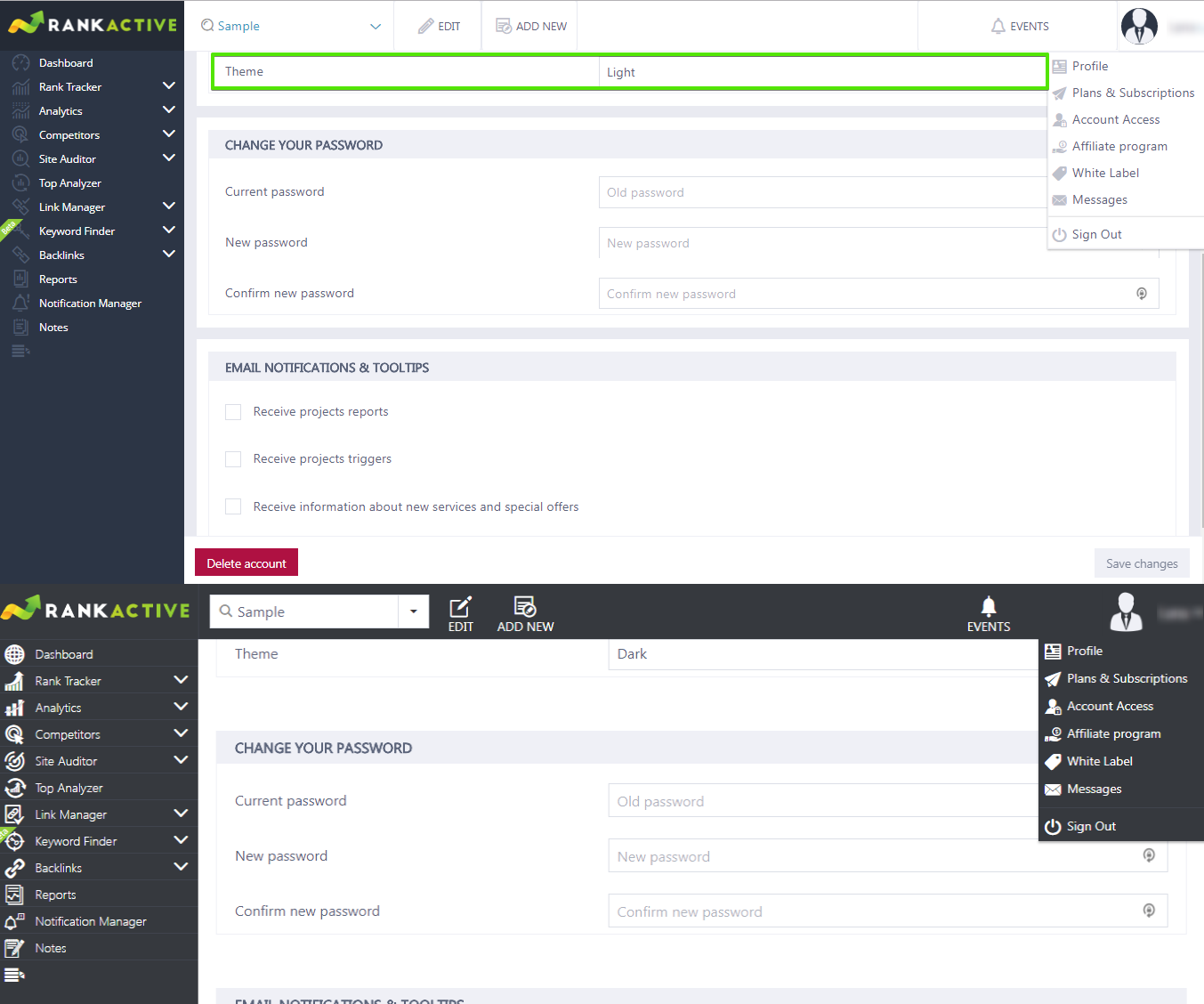Open the Theme dropdown showing Light

pyautogui.click(x=823, y=72)
